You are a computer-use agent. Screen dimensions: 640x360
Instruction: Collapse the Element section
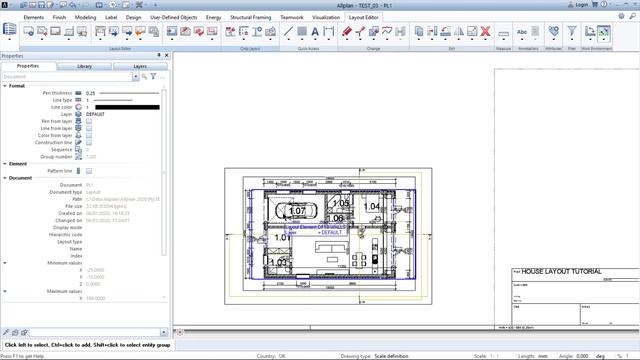(5, 164)
